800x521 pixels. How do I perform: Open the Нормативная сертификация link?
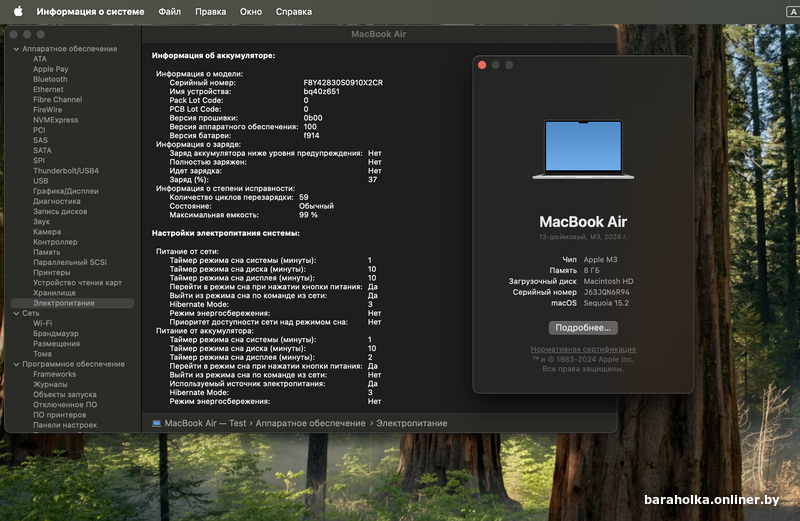(583, 349)
